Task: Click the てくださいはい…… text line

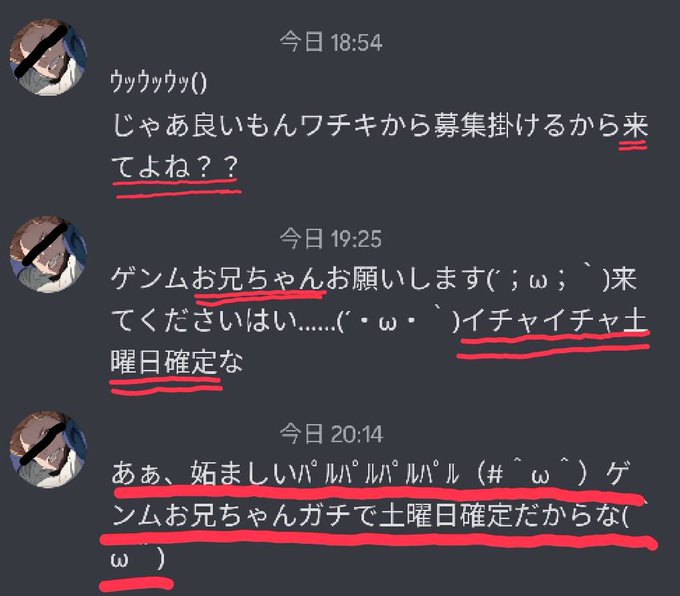Action: (x=379, y=321)
